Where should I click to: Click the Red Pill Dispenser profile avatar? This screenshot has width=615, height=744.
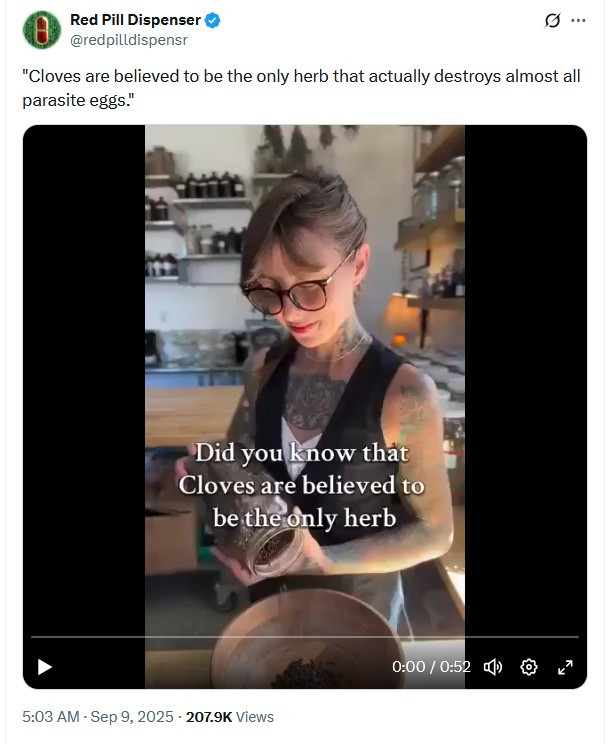click(x=42, y=30)
